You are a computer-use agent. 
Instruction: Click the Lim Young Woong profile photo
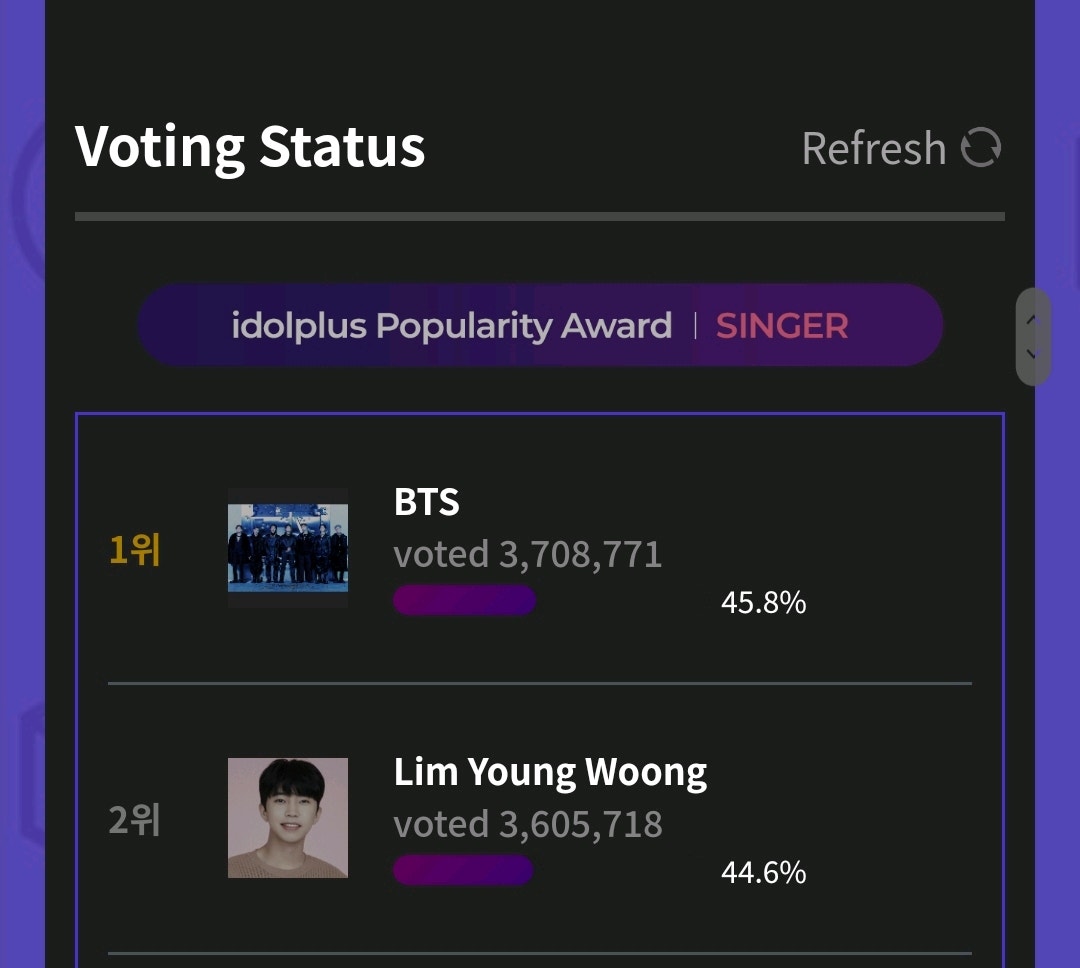288,818
